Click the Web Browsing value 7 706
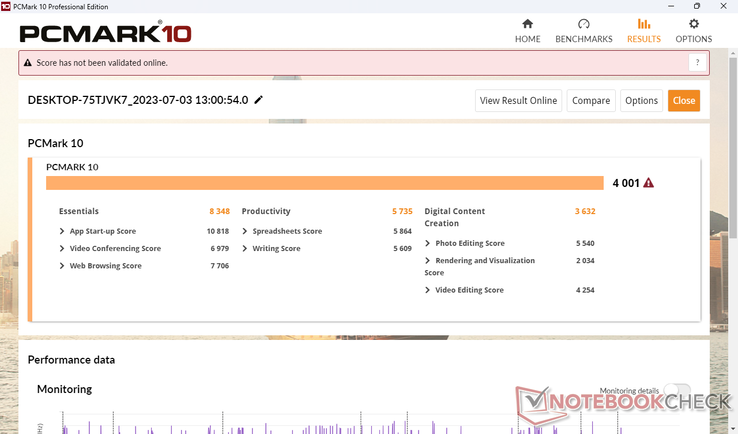 click(219, 266)
